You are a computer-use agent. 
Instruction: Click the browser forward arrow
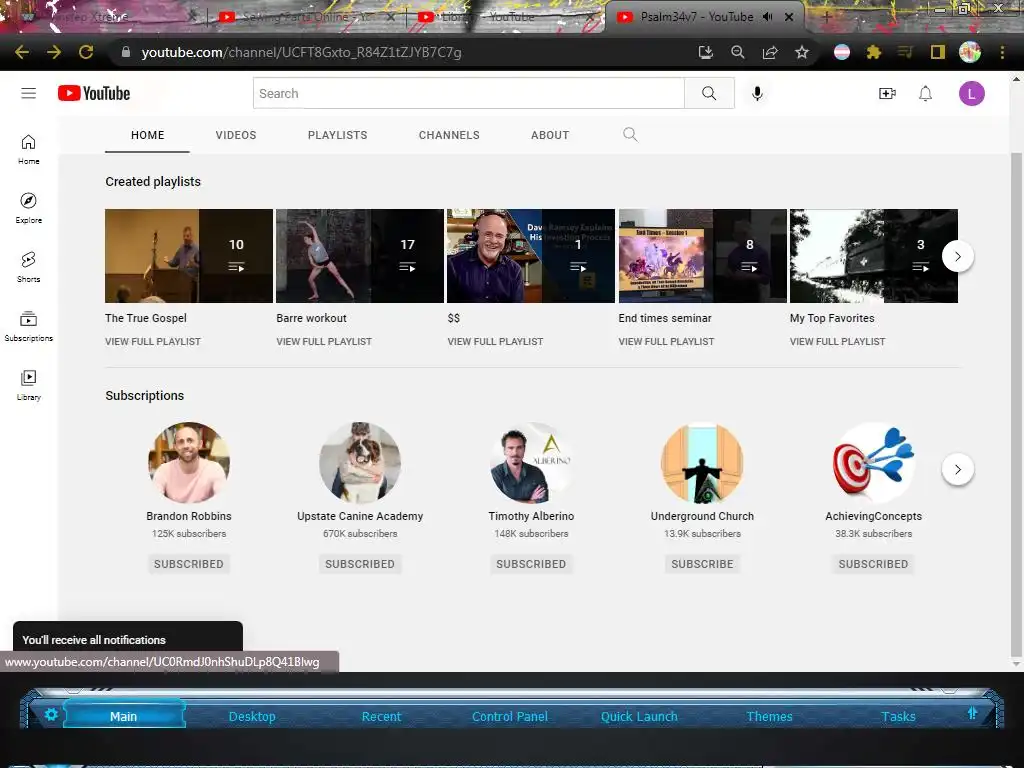(54, 52)
